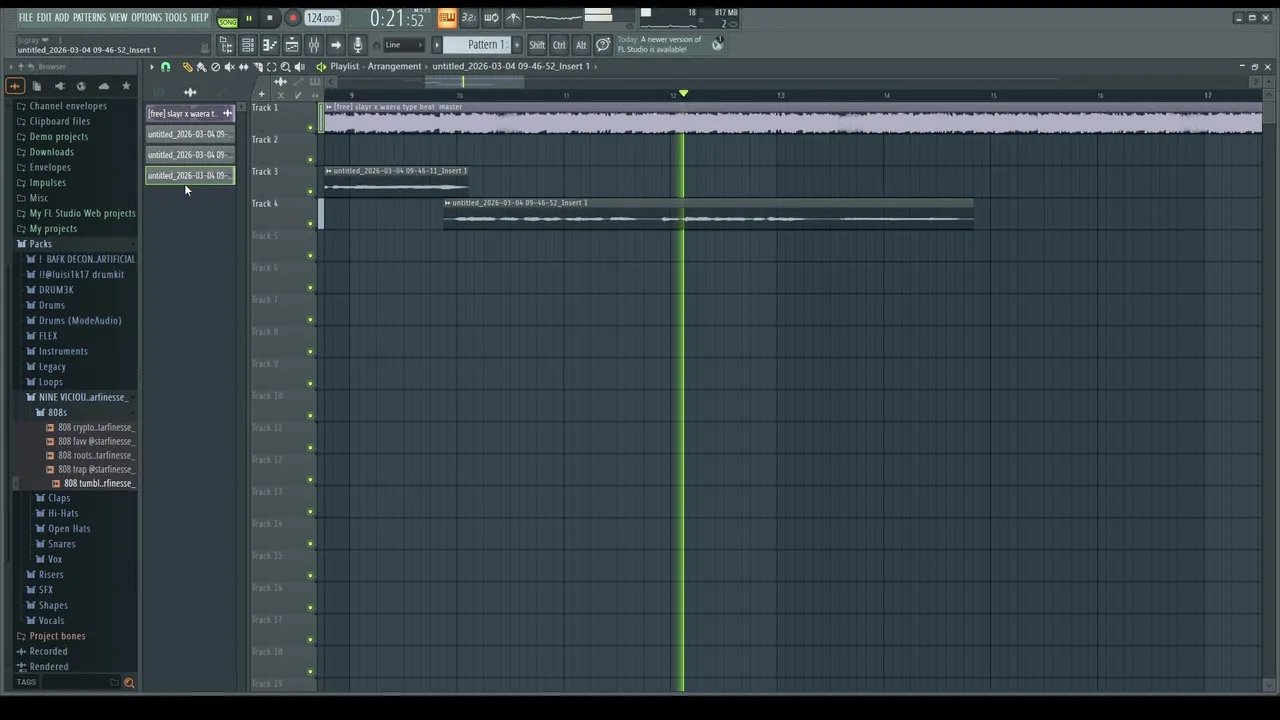The width and height of the screenshot is (1280, 720).
Task: Click the search icon next to Tags
Action: tap(129, 683)
